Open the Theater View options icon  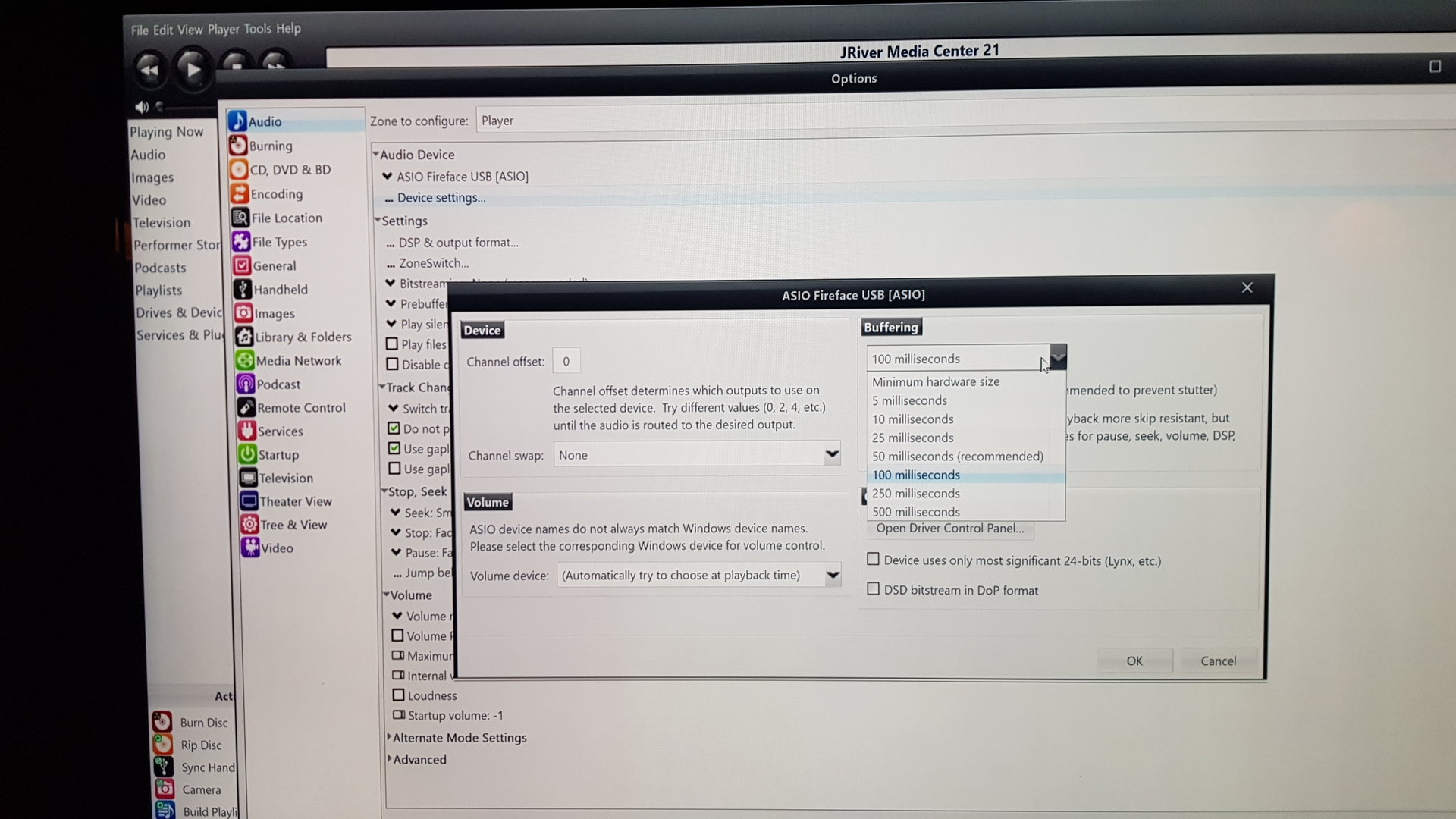point(249,501)
